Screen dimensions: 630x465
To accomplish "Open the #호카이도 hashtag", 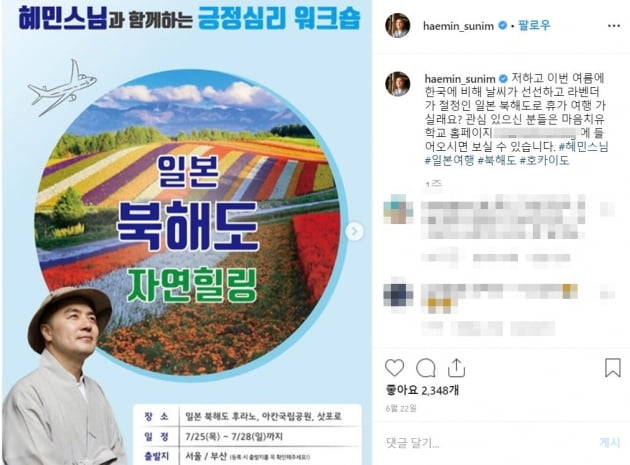I will (544, 160).
